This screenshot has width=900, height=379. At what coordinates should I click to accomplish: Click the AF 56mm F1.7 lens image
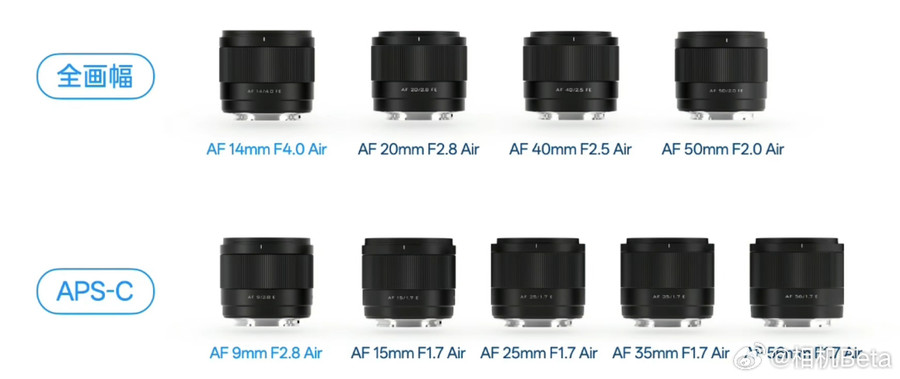point(797,284)
